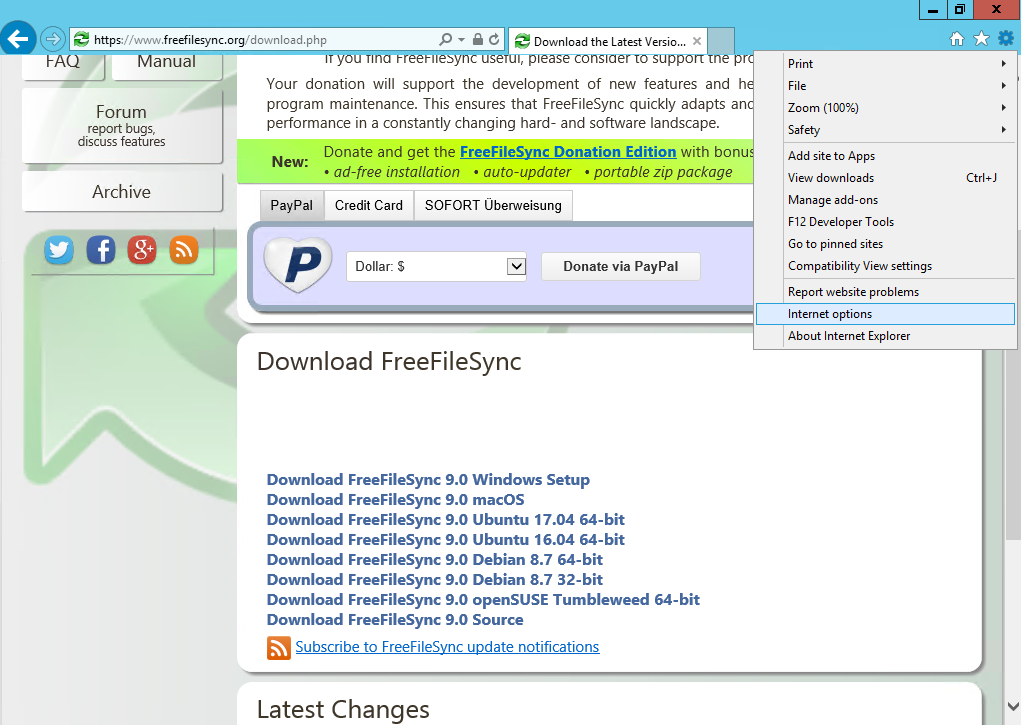The height and width of the screenshot is (725, 1021).
Task: Click the vertical scrollbar down arrow
Action: 1013,706
